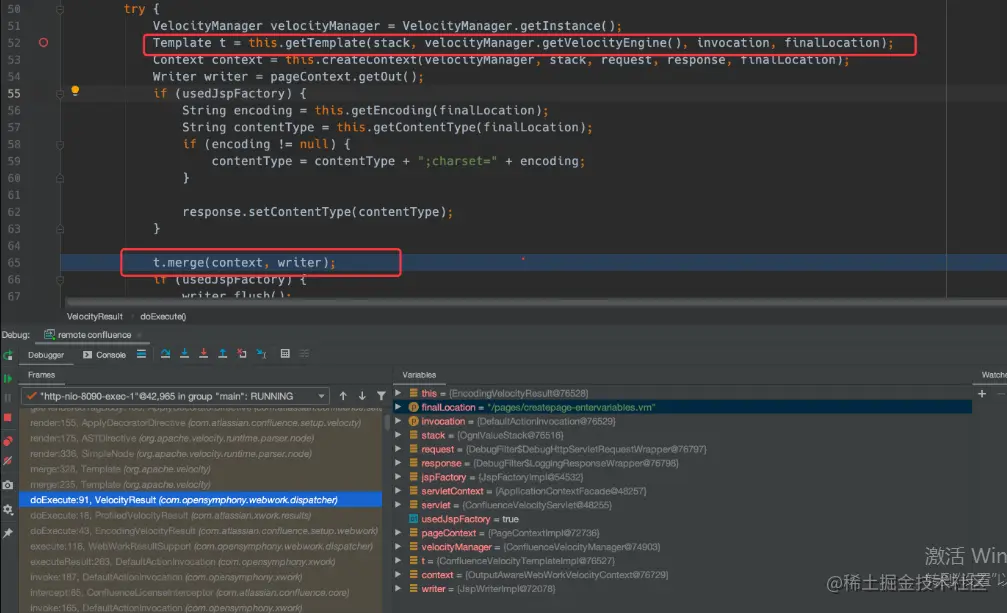
Task: Switch to the Console tab
Action: (104, 355)
